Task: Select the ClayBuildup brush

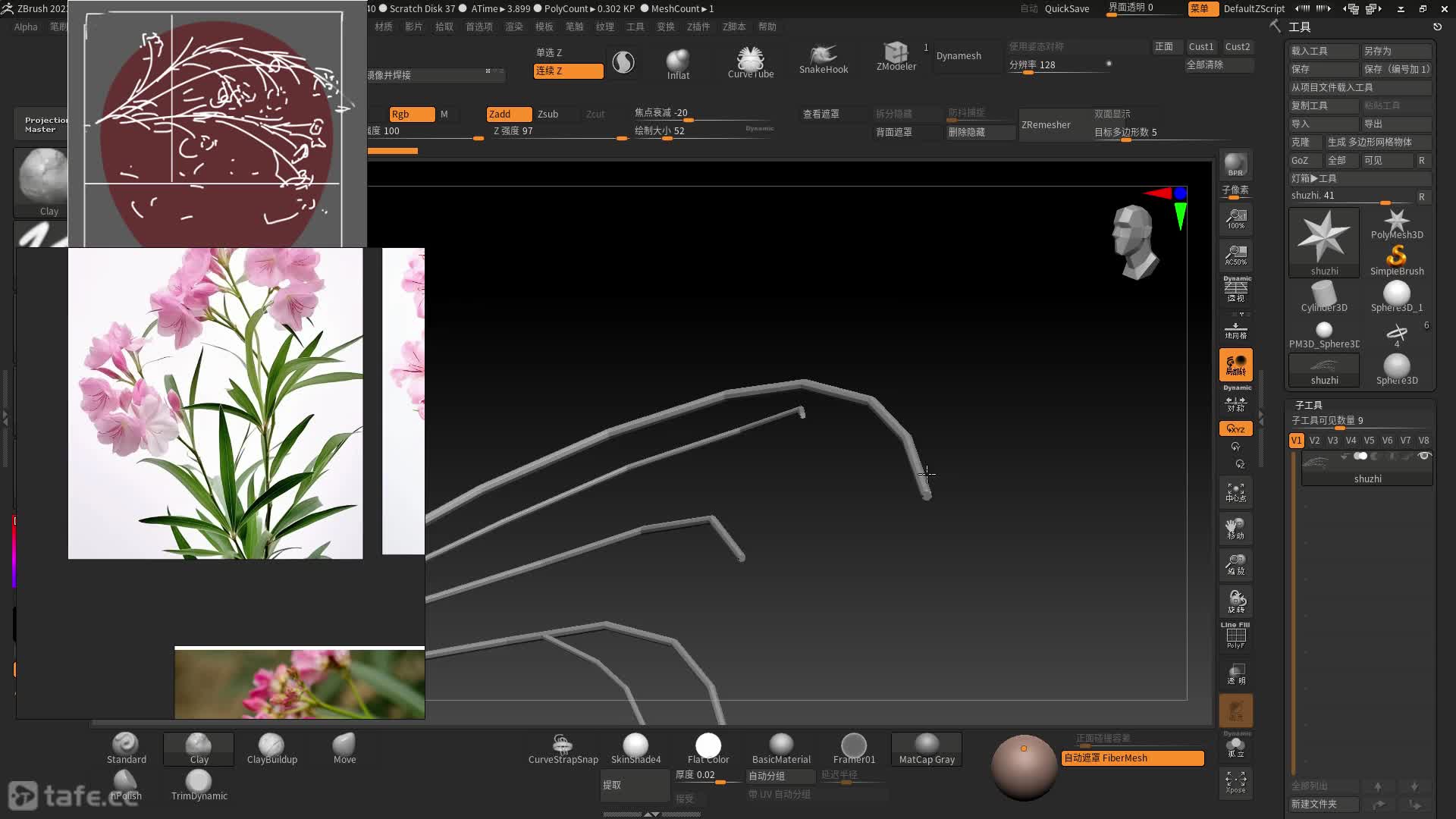Action: tap(271, 748)
